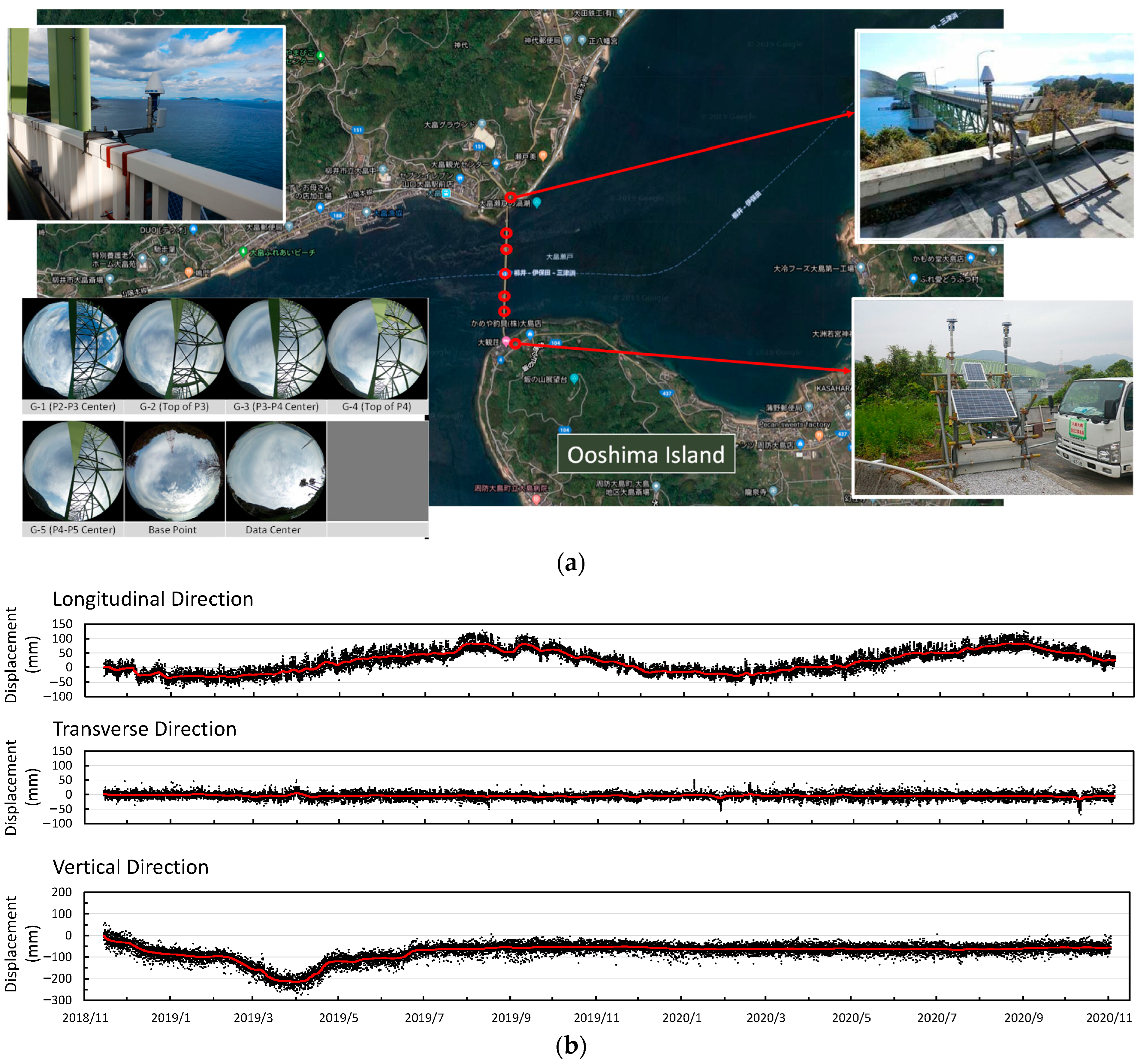This screenshot has height=1064, width=1140.
Task: Click the red circle marker south of 大観荘
Action: tap(515, 344)
